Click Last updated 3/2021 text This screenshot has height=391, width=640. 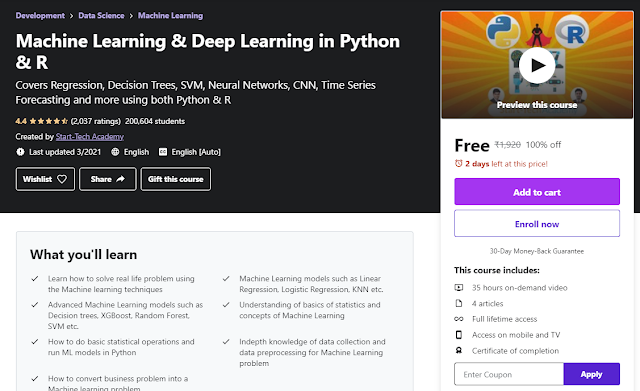(x=65, y=152)
